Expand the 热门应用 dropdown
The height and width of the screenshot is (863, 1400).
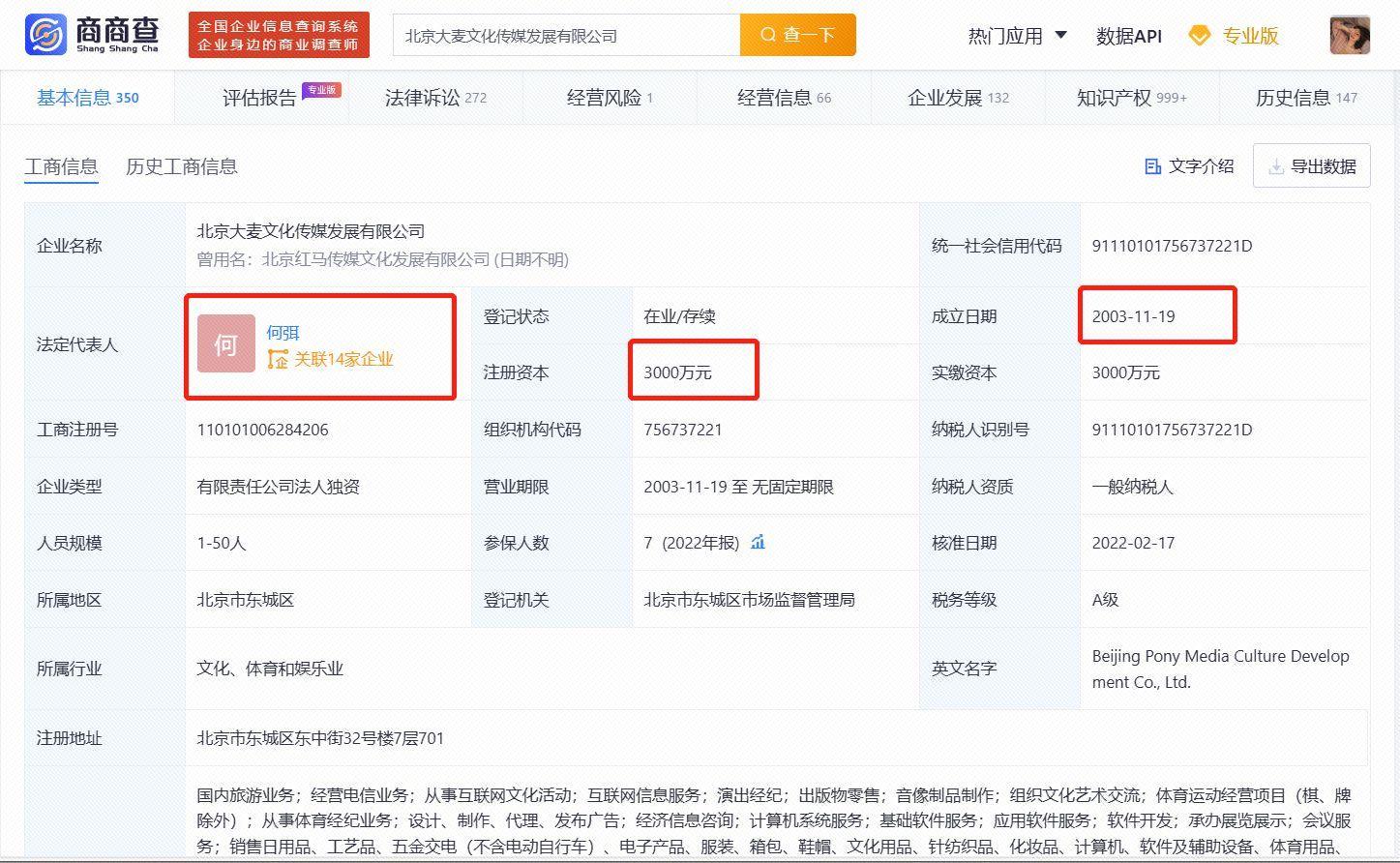tap(1018, 36)
